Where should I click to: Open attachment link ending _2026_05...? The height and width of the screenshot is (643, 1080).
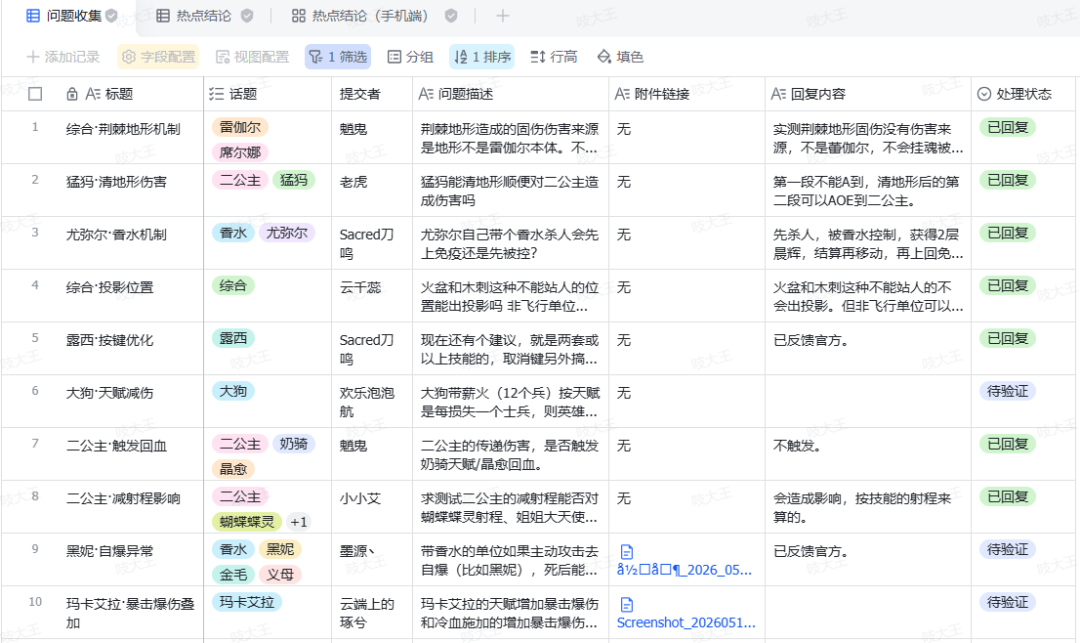[x=684, y=570]
